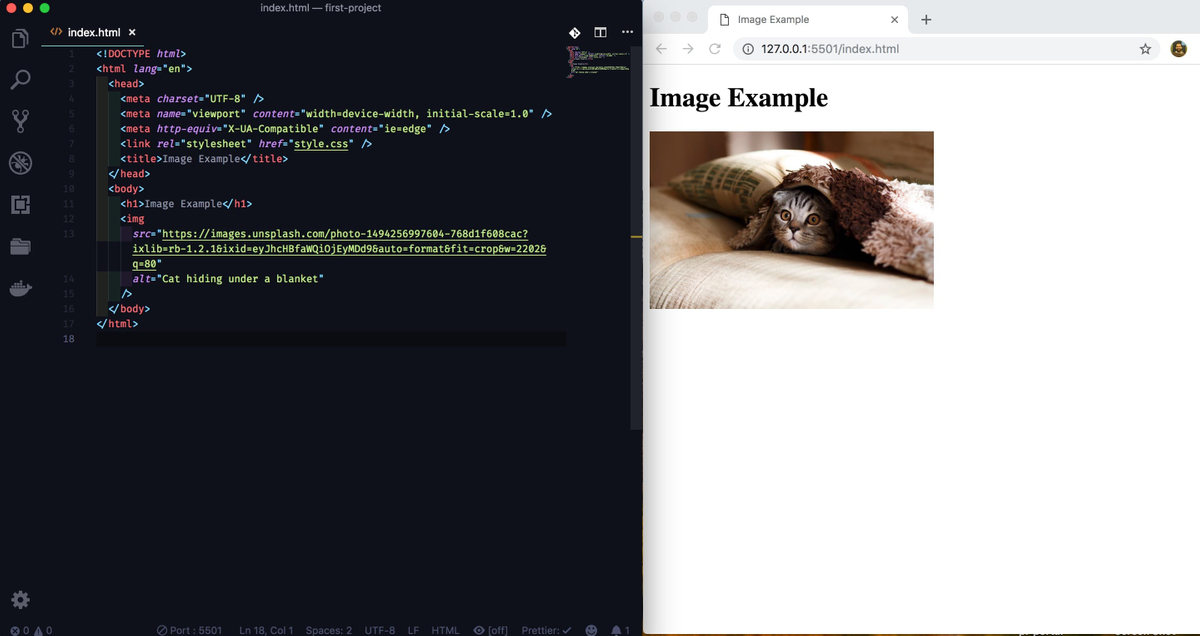Reload the page in the browser
The image size is (1200, 636).
point(714,47)
